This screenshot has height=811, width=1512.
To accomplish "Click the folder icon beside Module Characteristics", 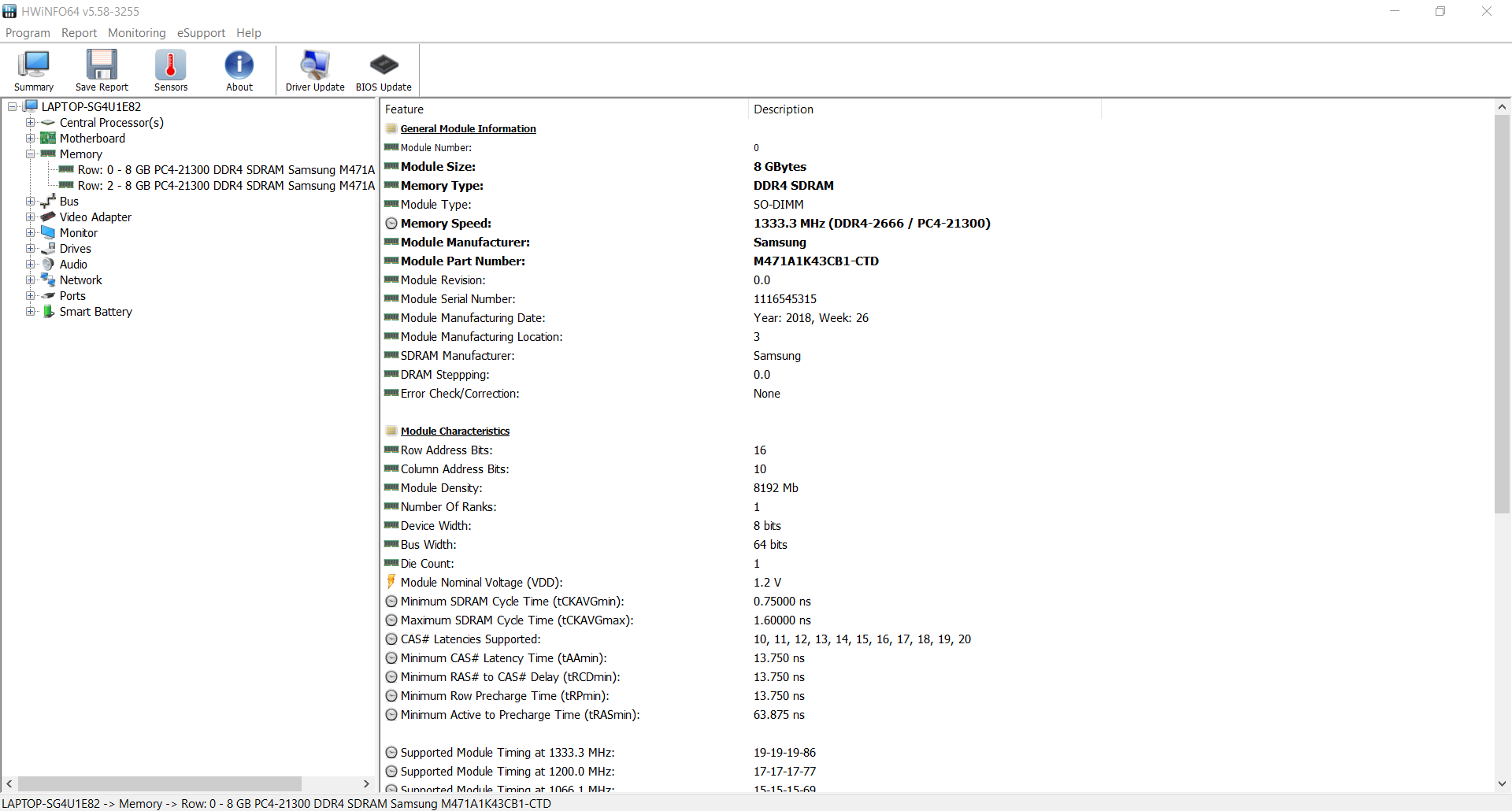I will coord(391,431).
